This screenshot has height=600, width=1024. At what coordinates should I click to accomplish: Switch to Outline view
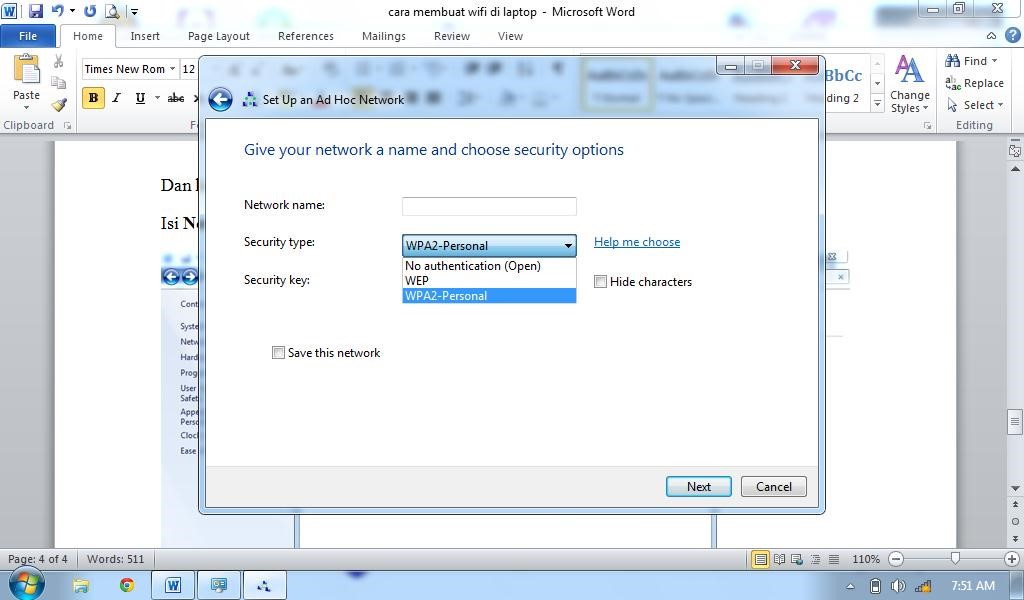click(x=815, y=559)
